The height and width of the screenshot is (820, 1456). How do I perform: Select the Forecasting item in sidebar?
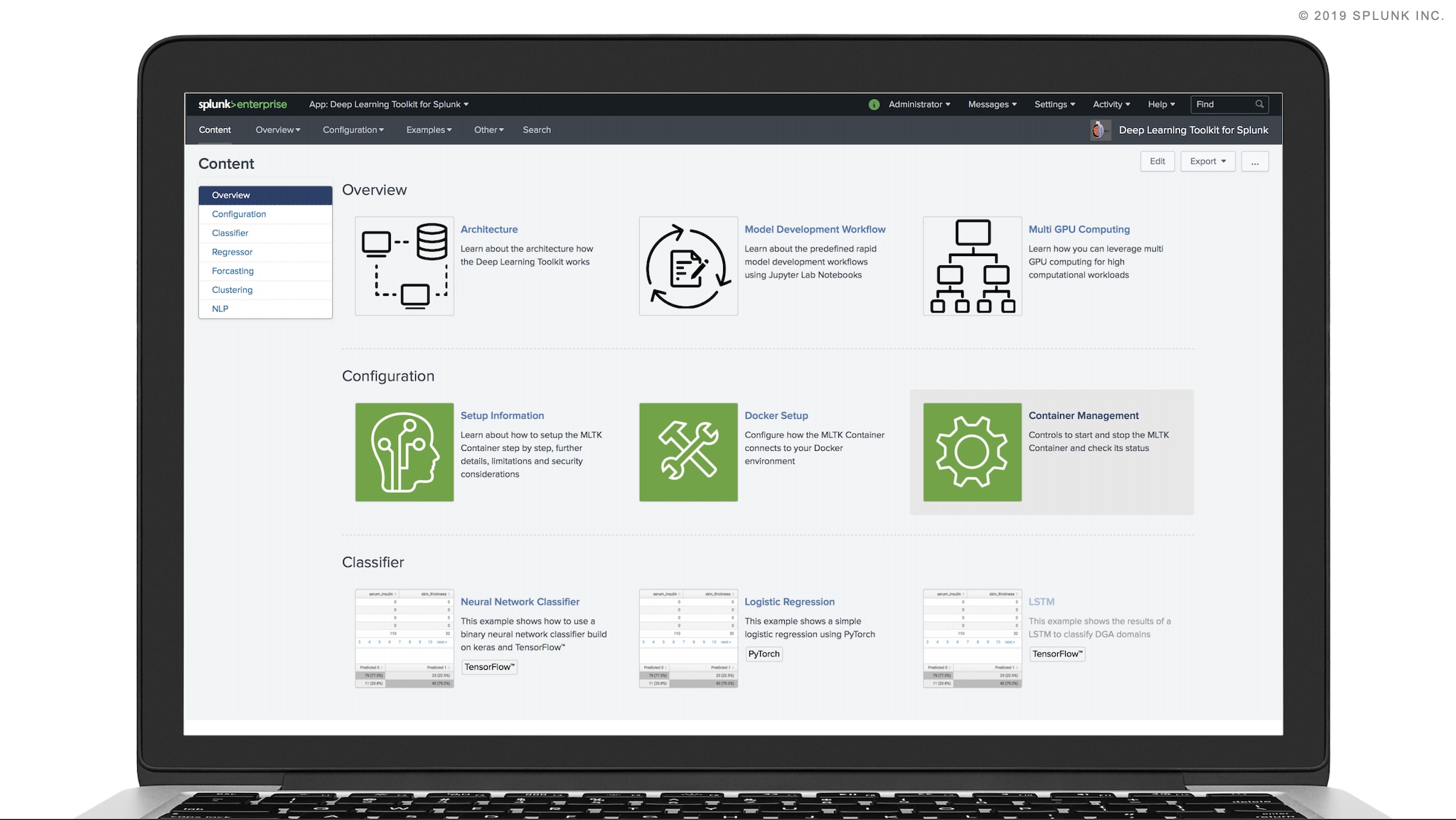coord(233,271)
